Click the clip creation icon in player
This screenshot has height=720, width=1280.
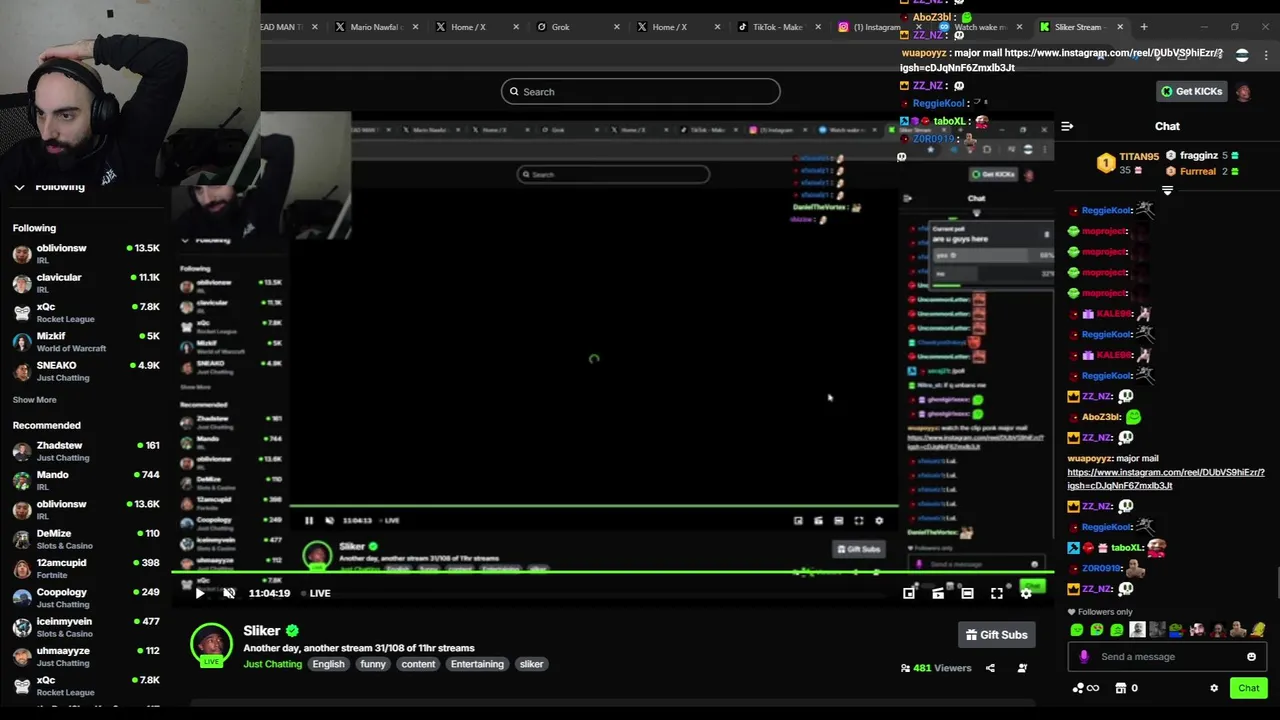[938, 593]
